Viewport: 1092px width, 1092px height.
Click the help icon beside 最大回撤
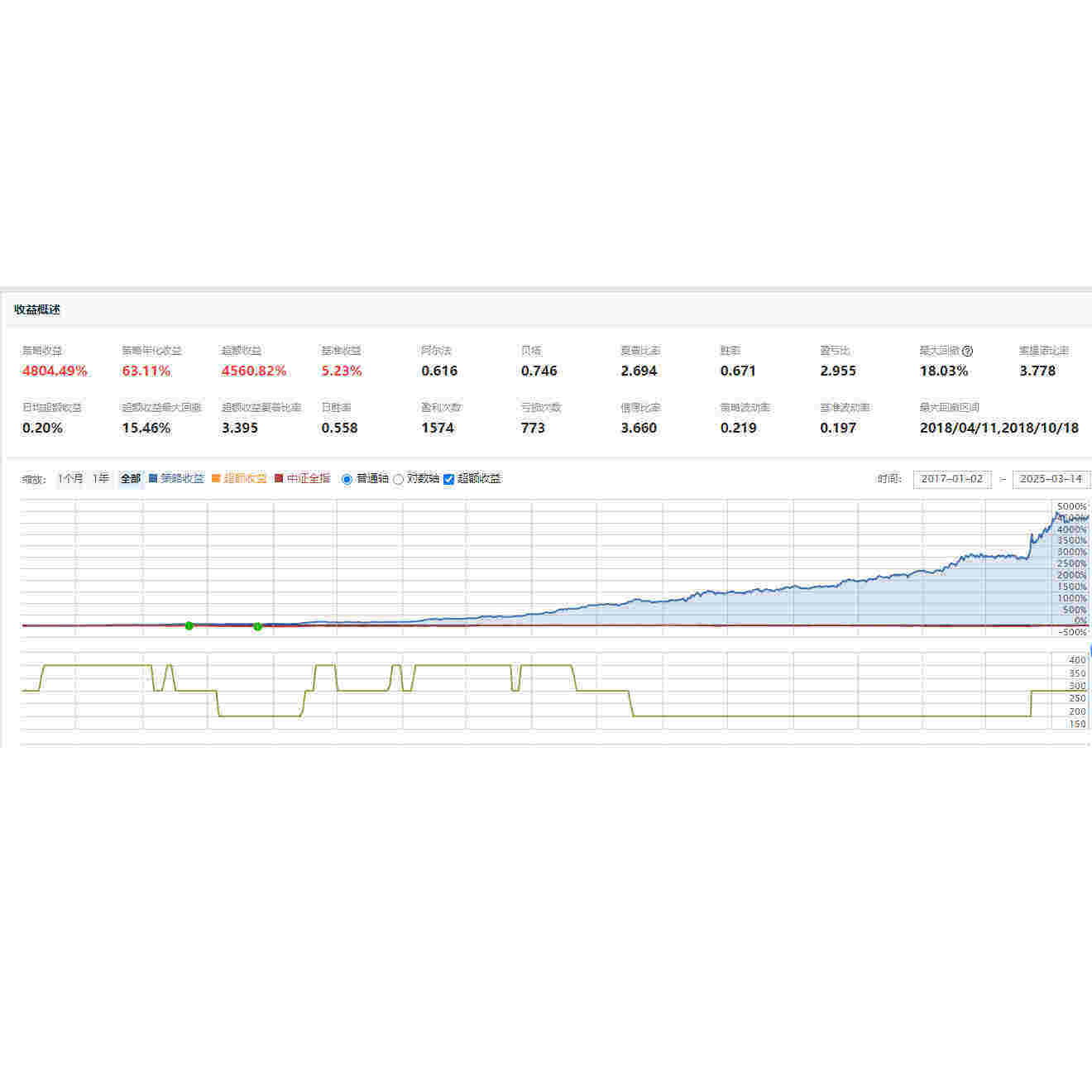(x=968, y=351)
